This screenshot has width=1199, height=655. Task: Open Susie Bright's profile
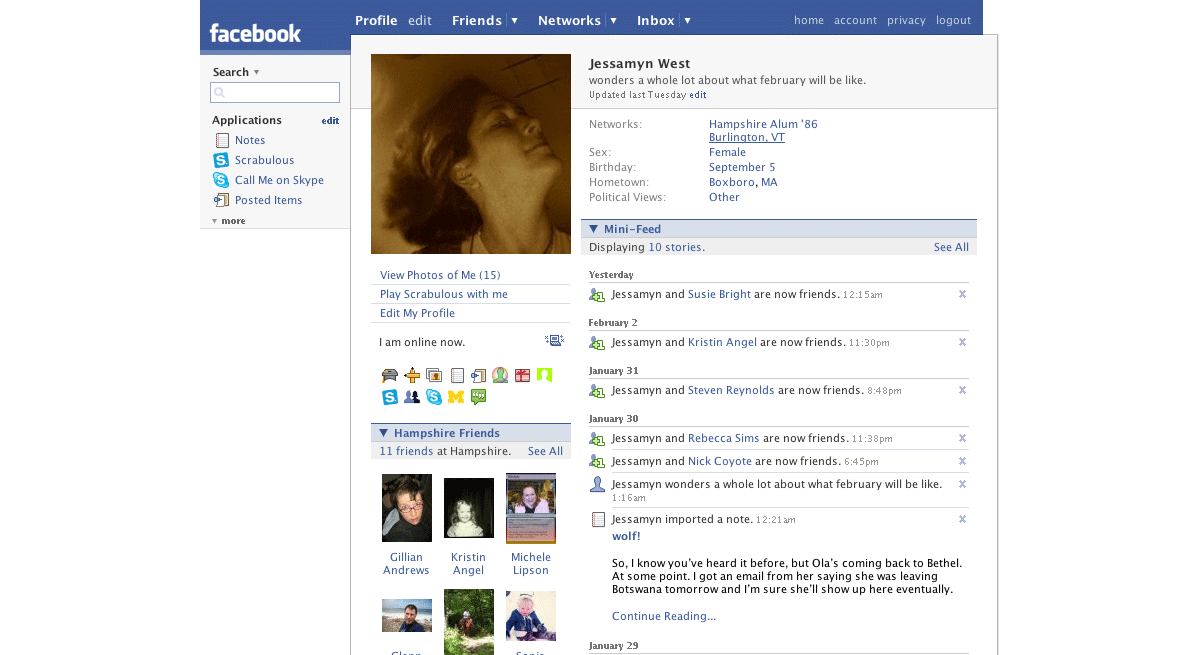[x=719, y=294]
